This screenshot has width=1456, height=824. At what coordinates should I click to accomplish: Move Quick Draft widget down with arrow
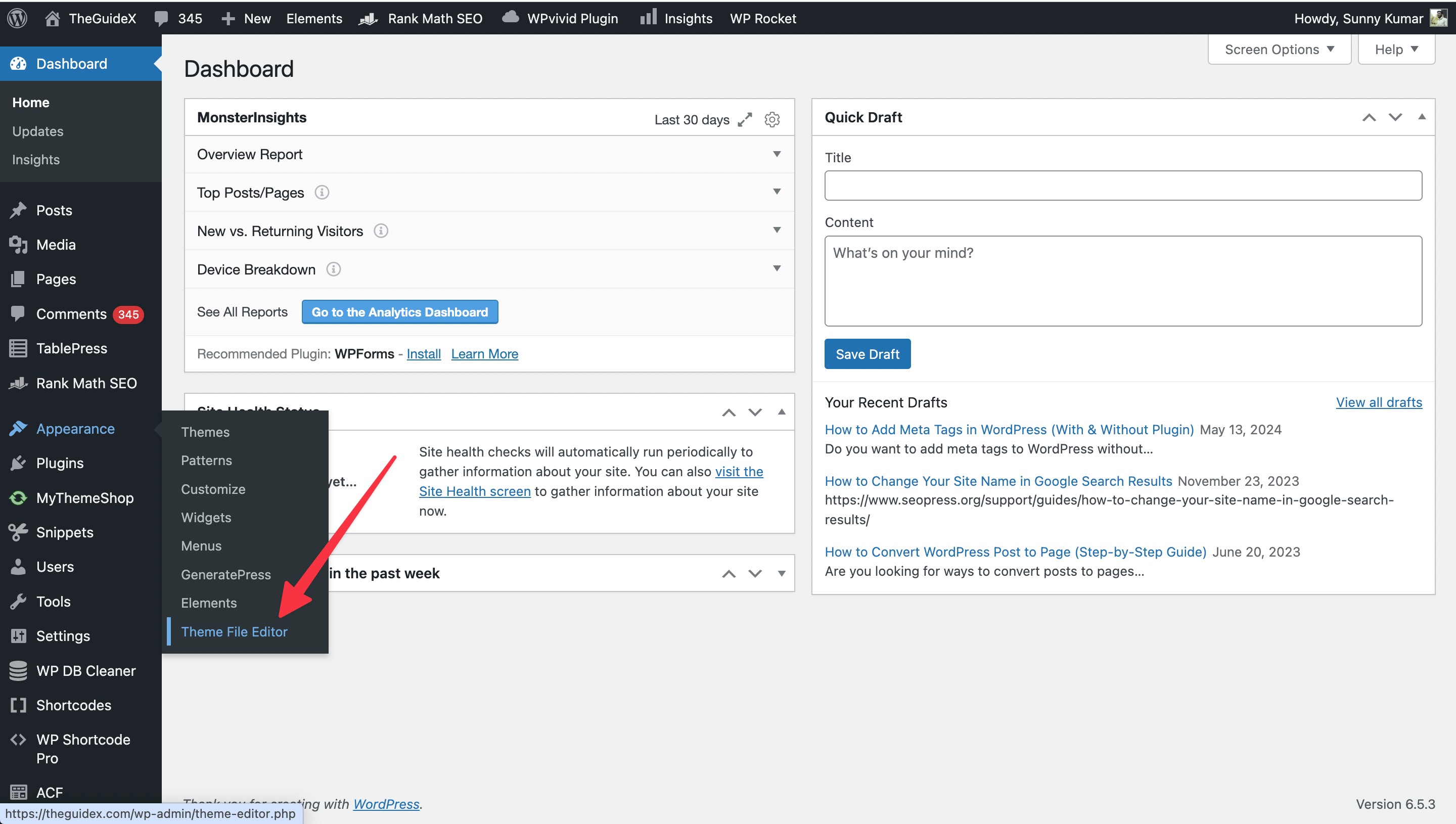tap(1395, 117)
